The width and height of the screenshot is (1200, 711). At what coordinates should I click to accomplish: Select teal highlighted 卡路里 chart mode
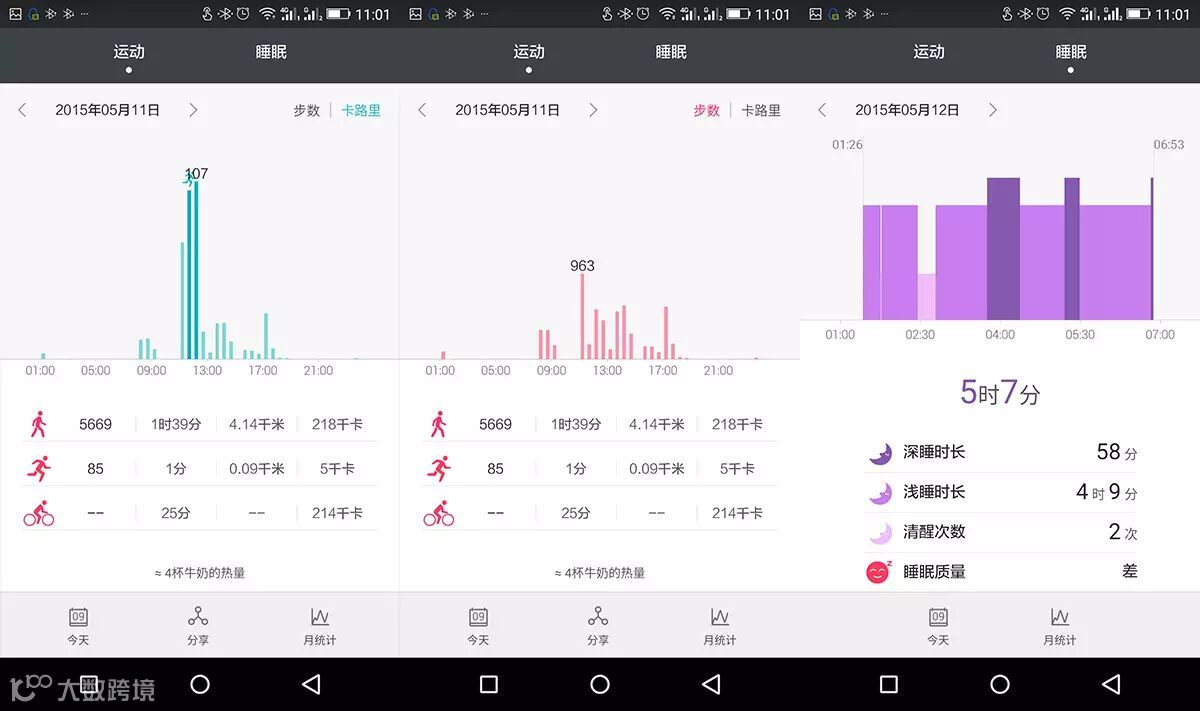(361, 111)
